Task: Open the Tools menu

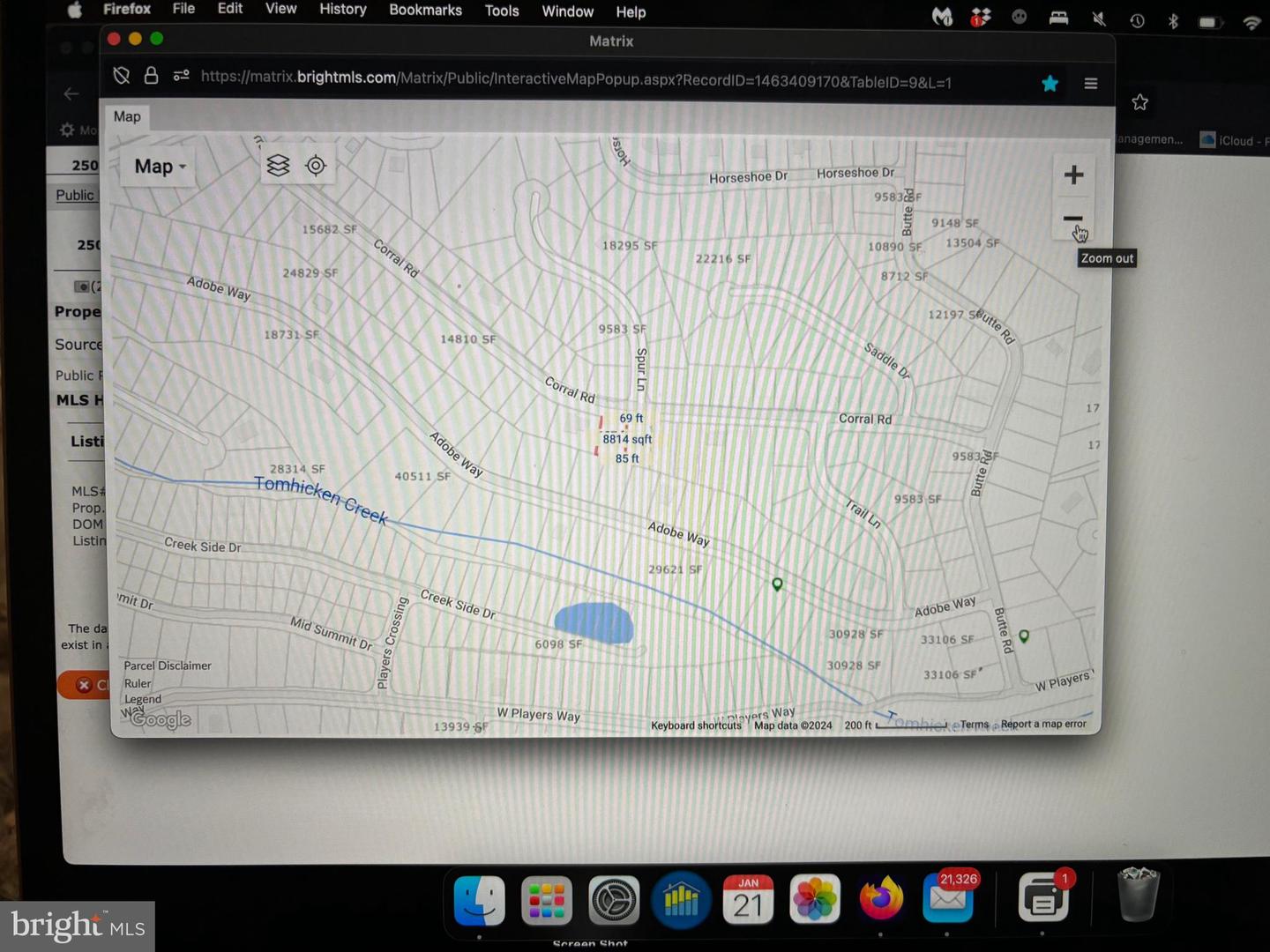Action: click(x=502, y=11)
